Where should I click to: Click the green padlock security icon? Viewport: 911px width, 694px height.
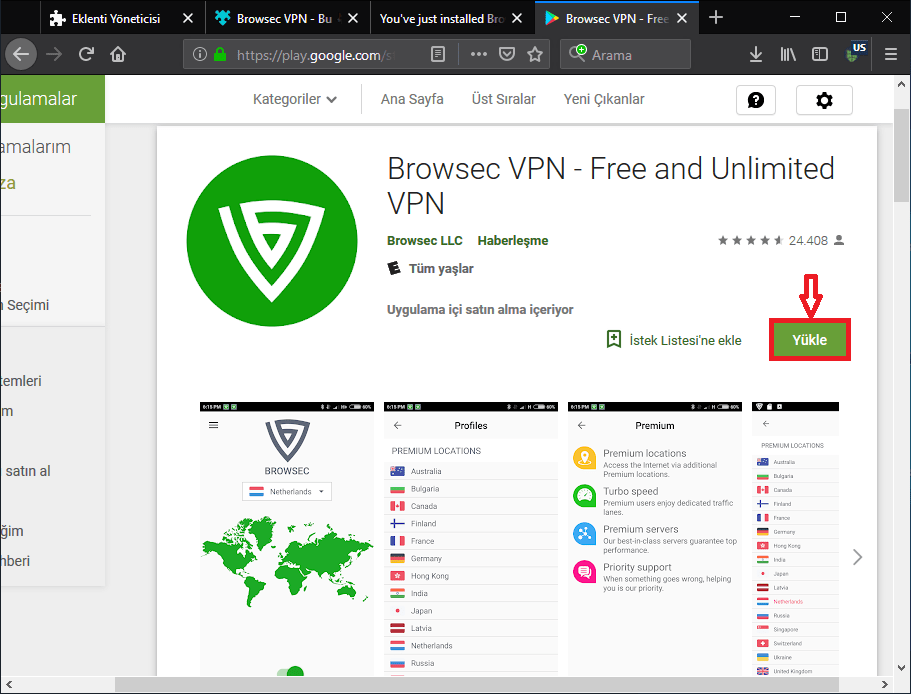coord(220,55)
